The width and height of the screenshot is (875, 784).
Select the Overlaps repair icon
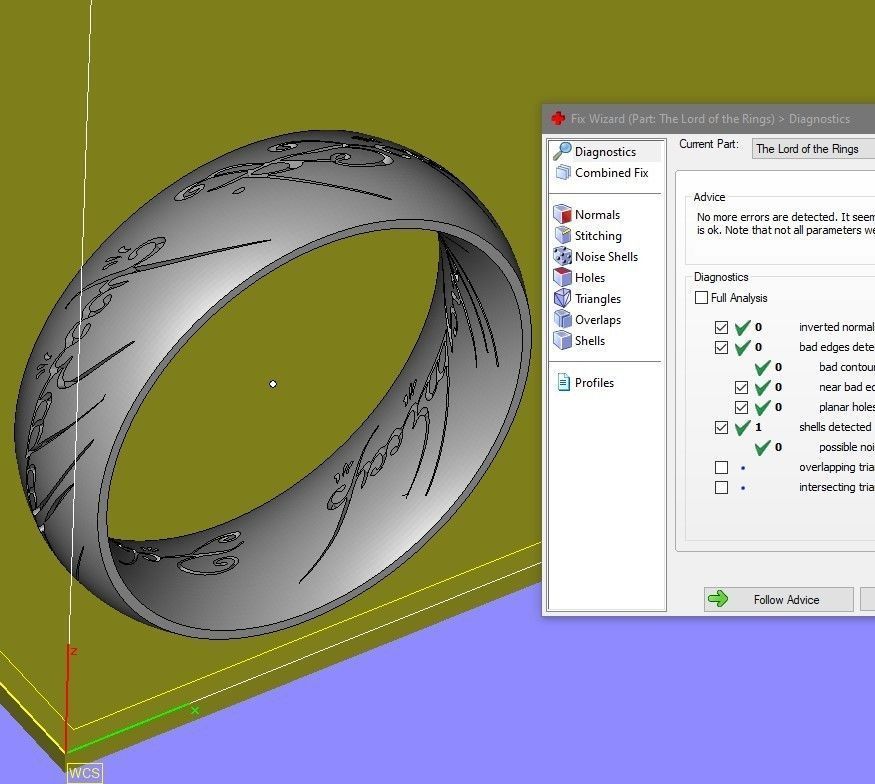[562, 319]
